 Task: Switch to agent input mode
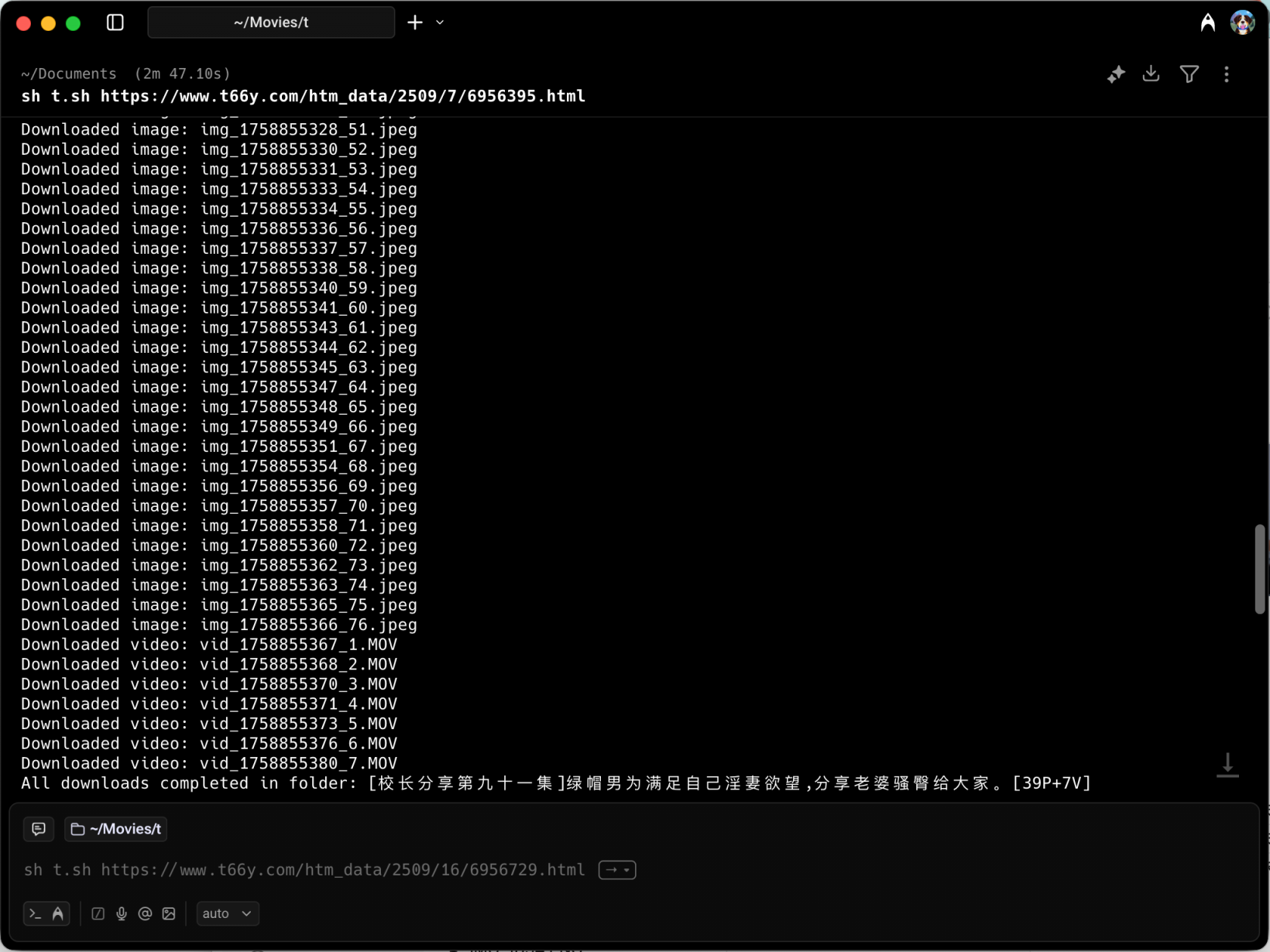click(58, 914)
